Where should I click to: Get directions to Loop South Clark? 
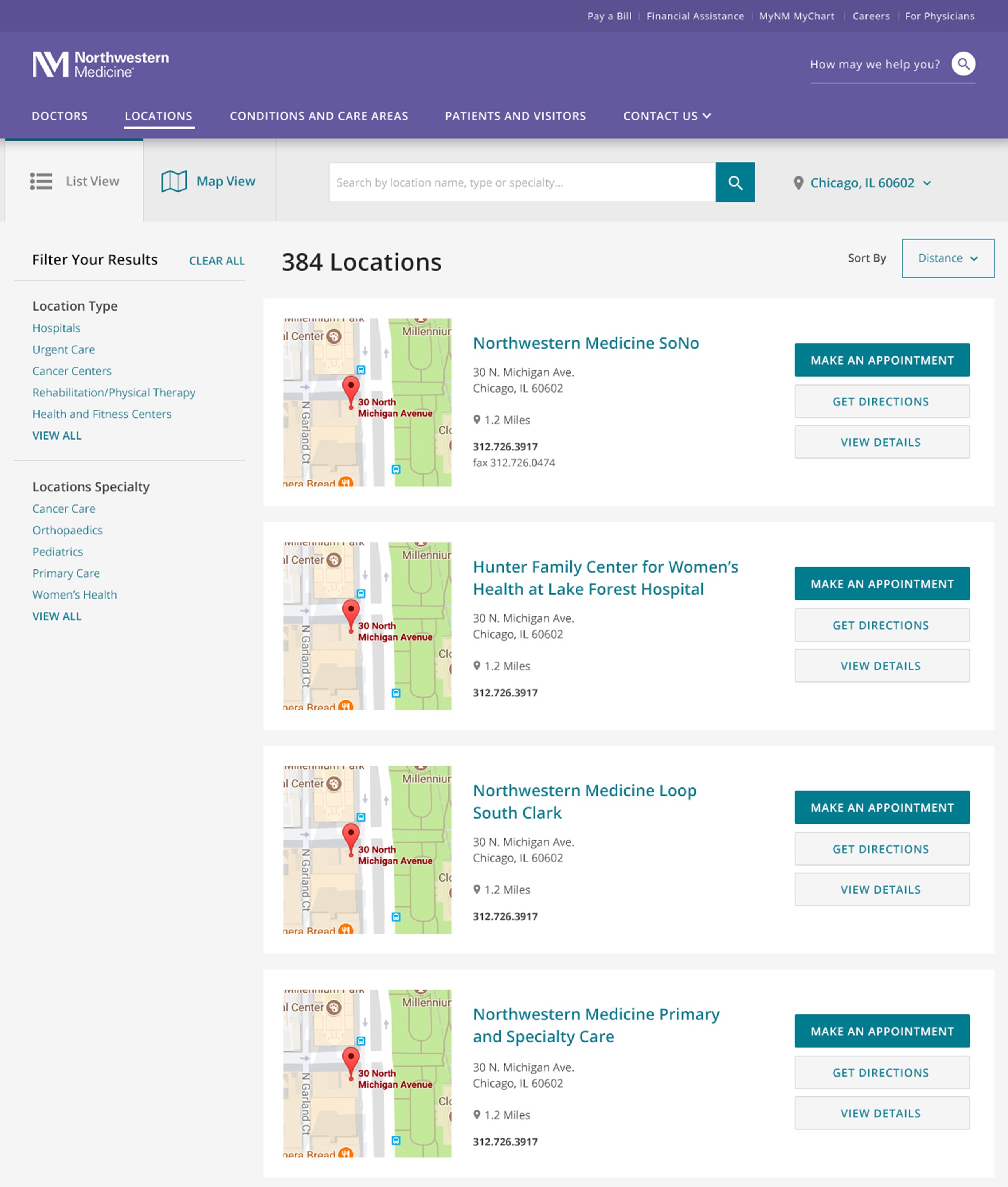[882, 848]
